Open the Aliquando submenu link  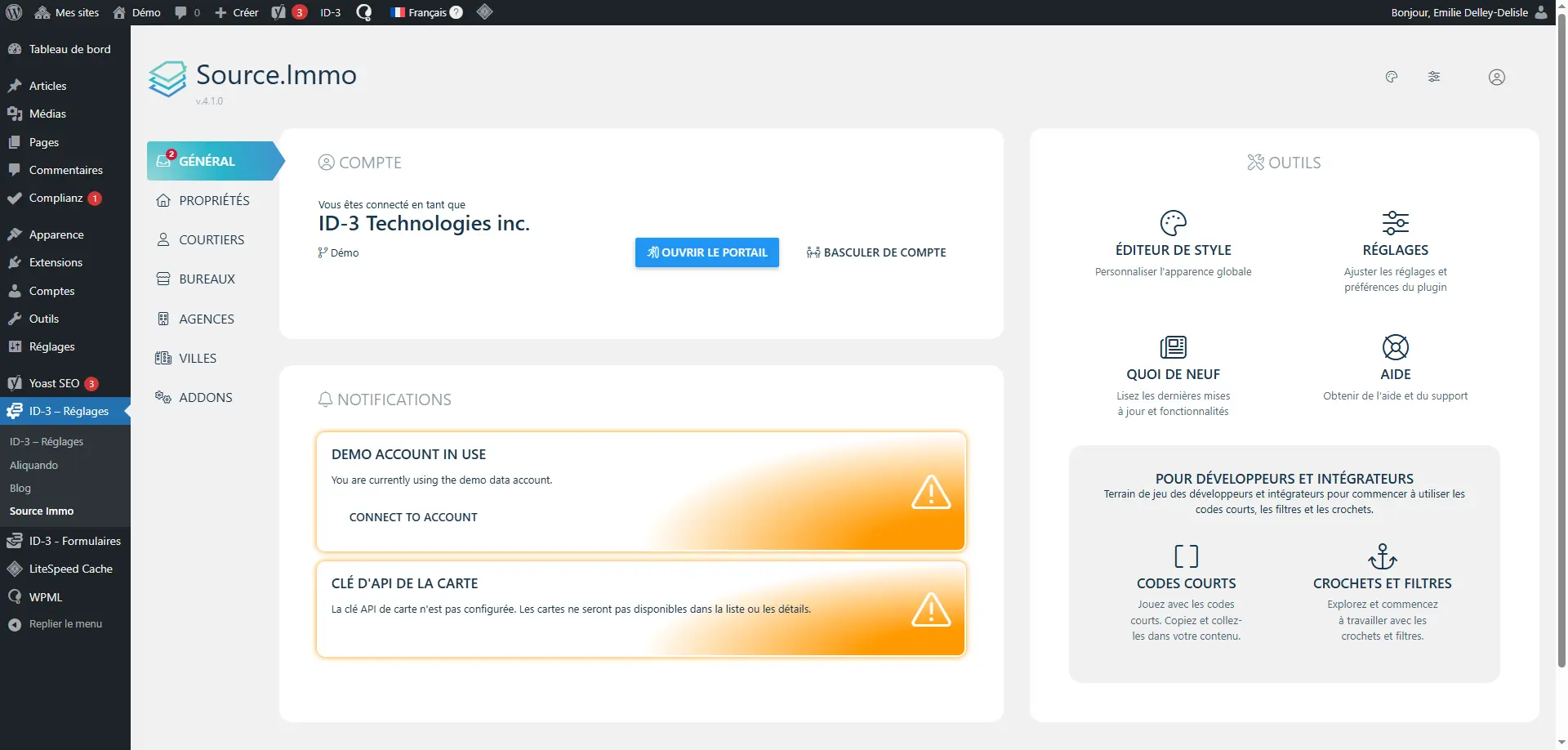pyautogui.click(x=33, y=465)
